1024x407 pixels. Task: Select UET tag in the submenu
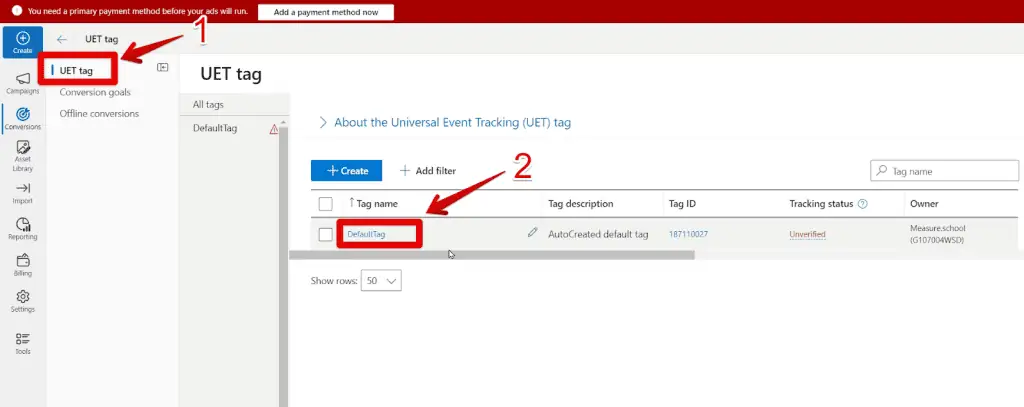[x=76, y=71]
